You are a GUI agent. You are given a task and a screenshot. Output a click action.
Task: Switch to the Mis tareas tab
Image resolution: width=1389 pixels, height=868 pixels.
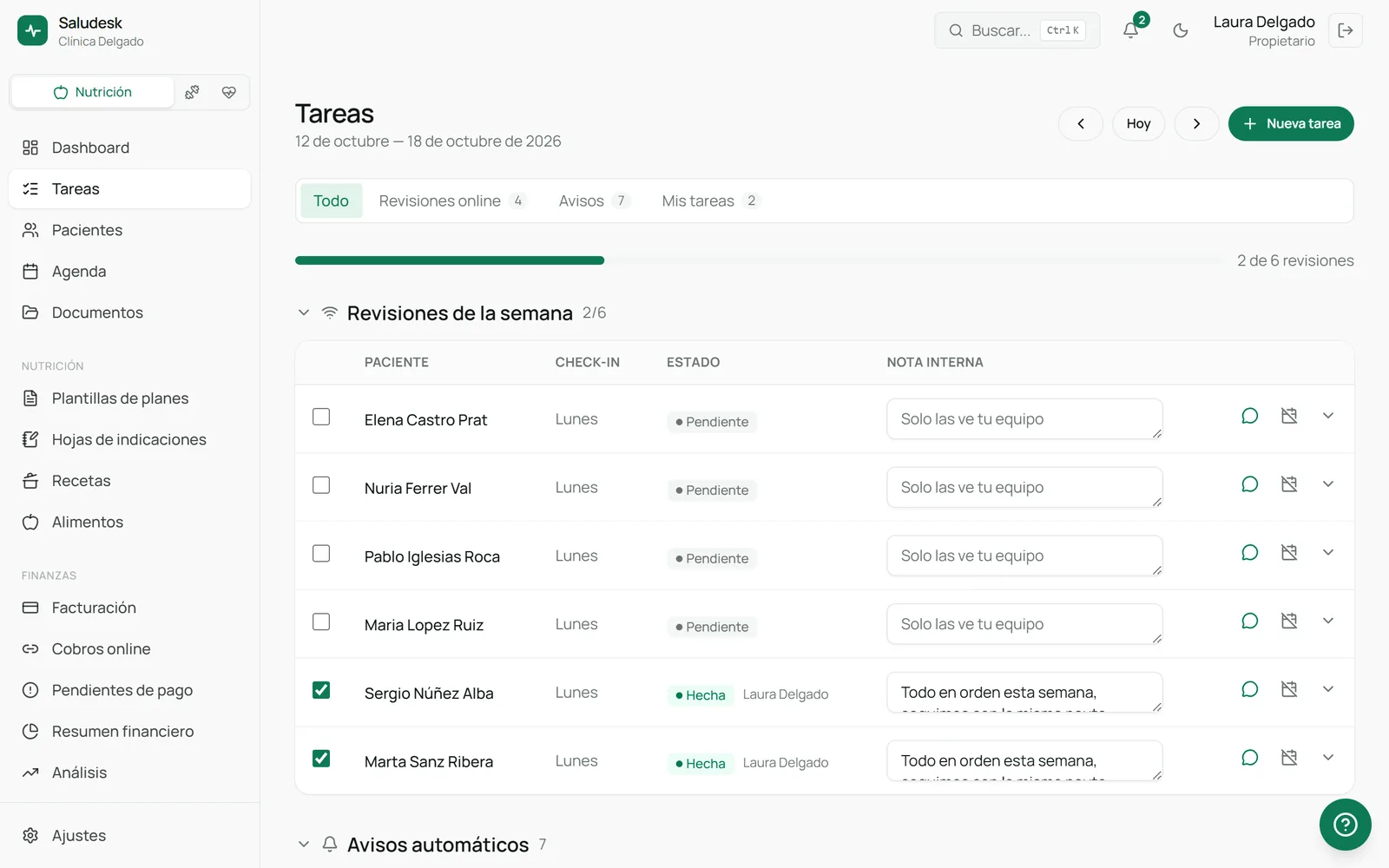tap(710, 201)
